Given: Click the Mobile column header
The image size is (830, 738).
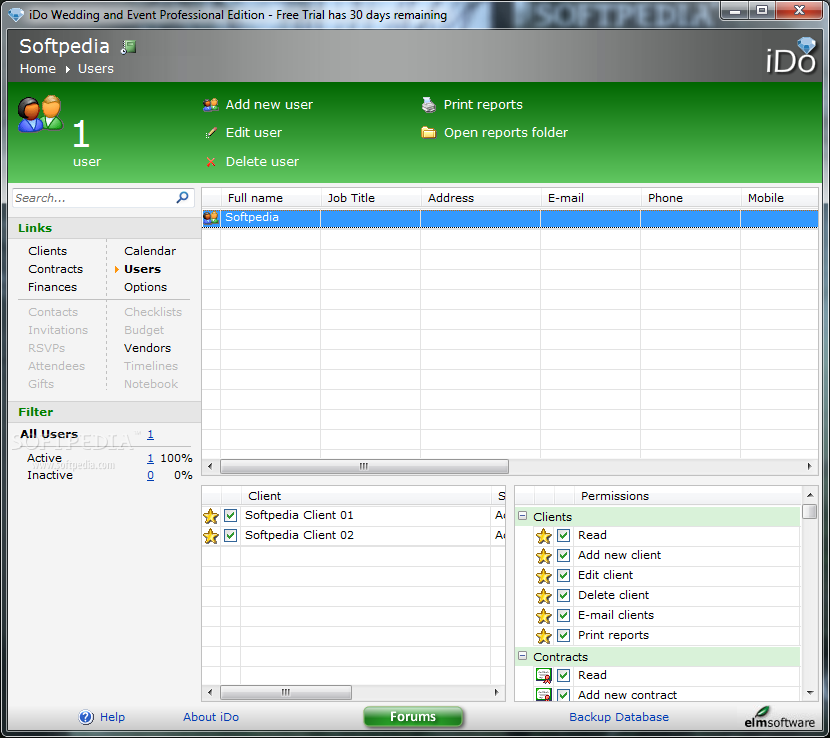Looking at the screenshot, I should (779, 198).
